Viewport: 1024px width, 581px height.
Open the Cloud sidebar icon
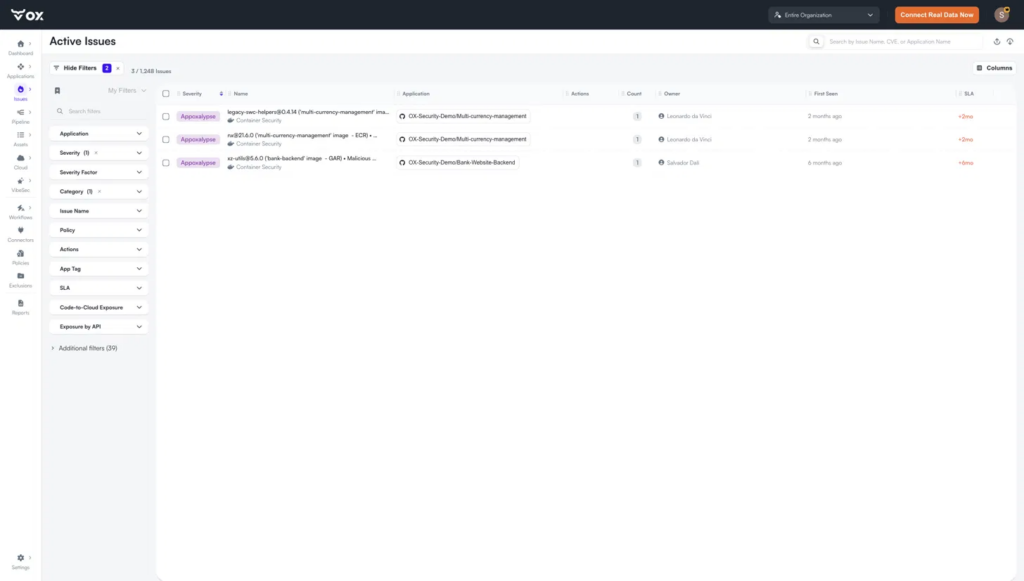coord(20,158)
